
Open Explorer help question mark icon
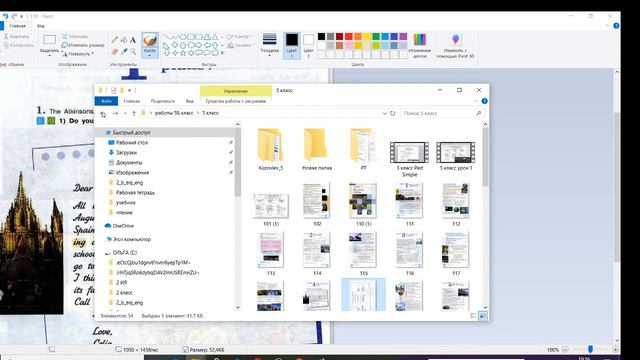click(484, 101)
